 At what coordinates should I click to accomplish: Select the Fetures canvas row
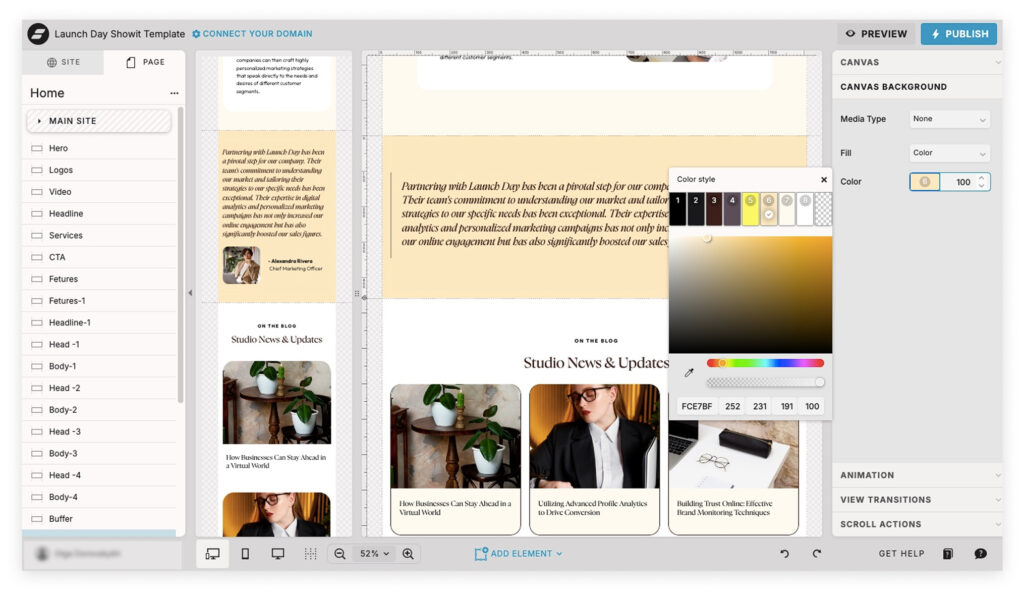[101, 279]
